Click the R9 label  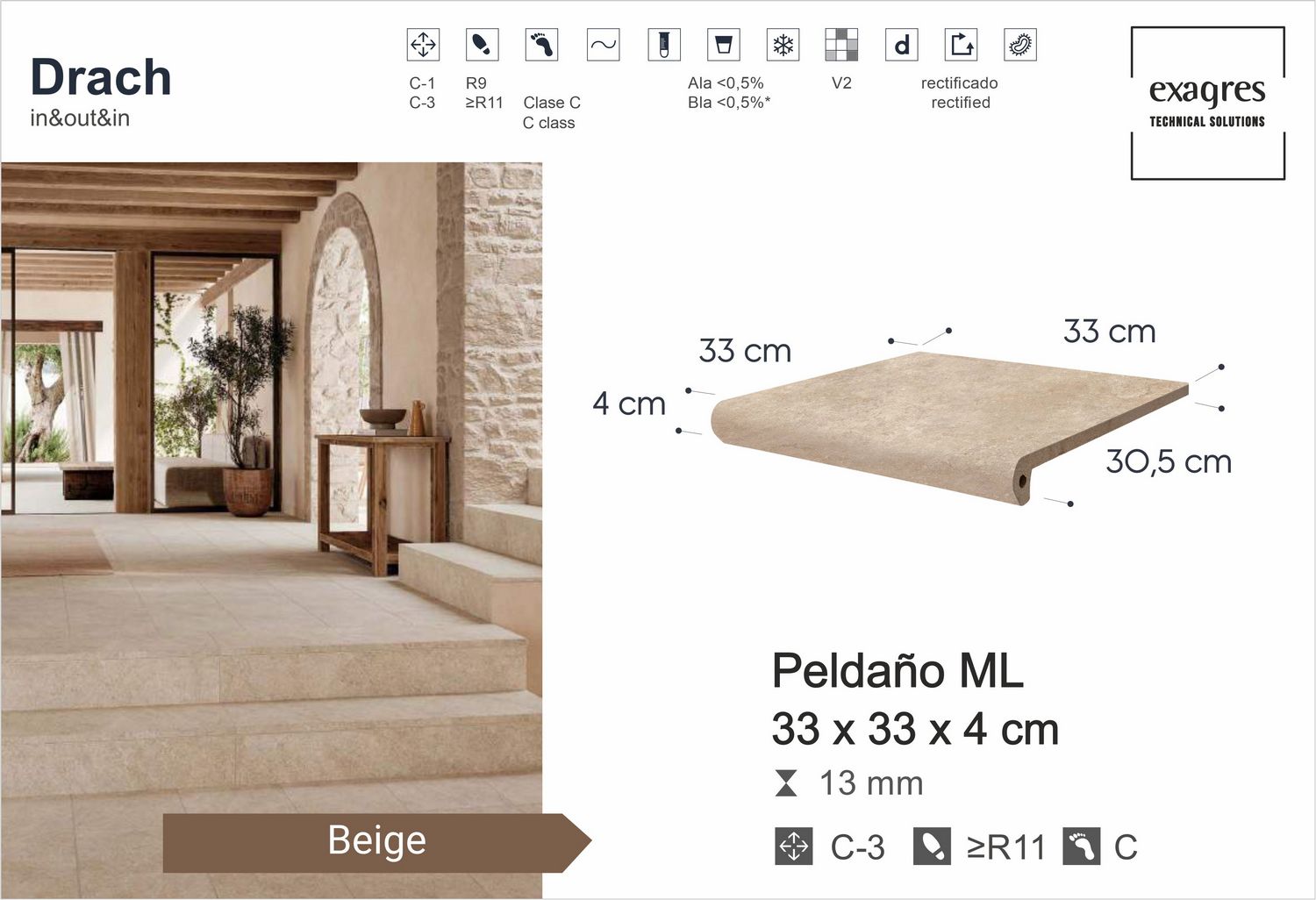(476, 83)
